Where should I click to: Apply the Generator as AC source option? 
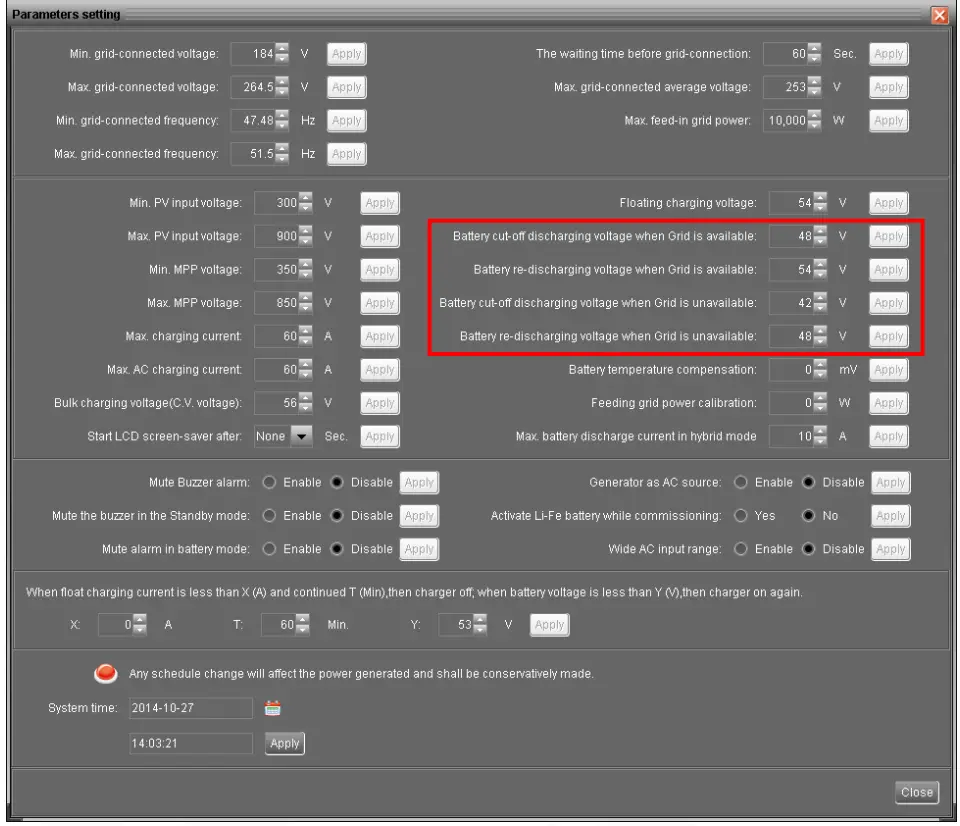pos(891,482)
